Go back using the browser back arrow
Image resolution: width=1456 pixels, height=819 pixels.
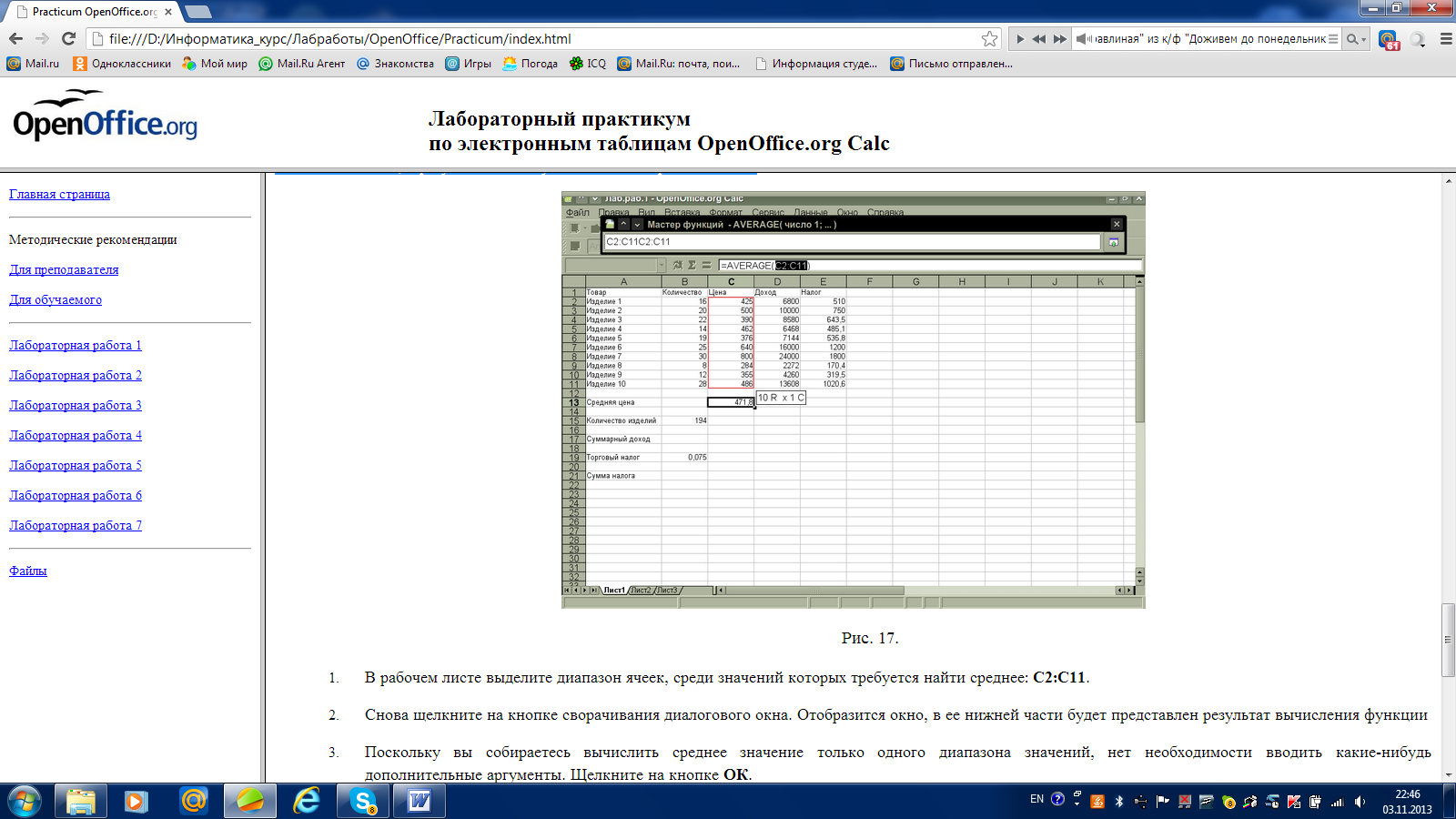coord(15,38)
